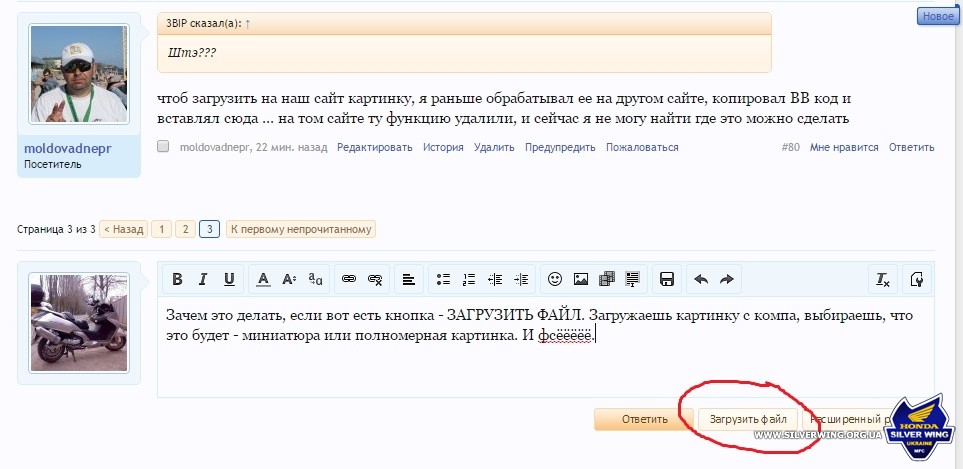The width and height of the screenshot is (963, 469).
Task: Go to page 2 of the thread
Action: tap(185, 229)
